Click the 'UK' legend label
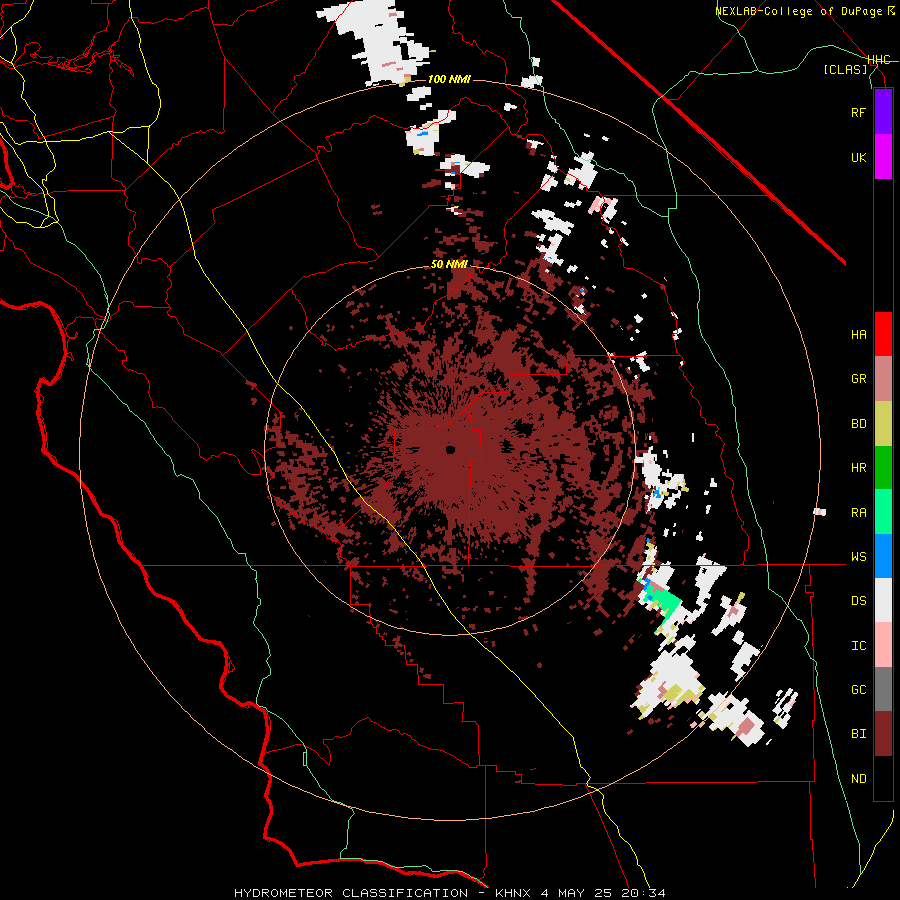The width and height of the screenshot is (900, 900). 858,157
